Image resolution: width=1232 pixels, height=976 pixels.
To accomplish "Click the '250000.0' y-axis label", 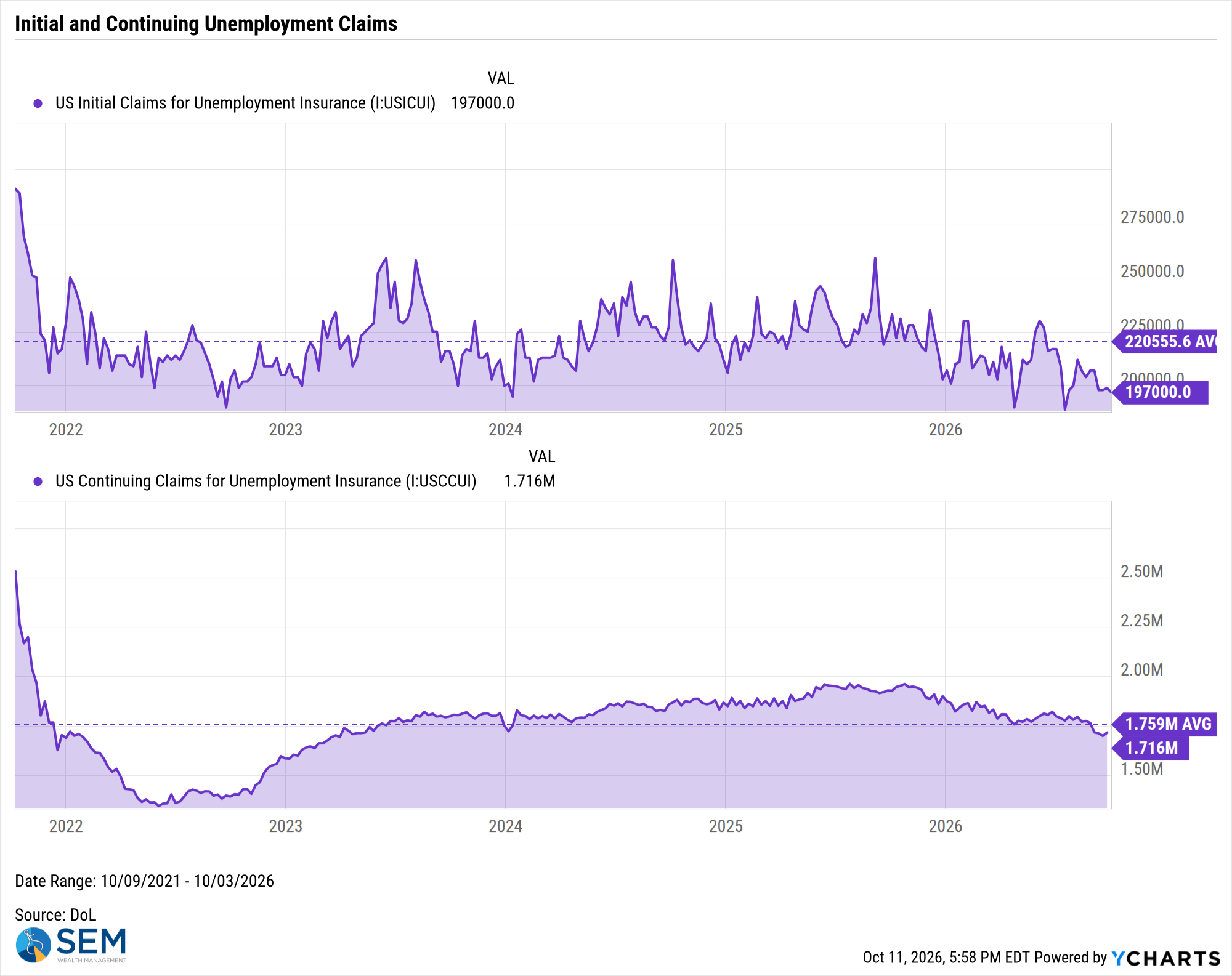I will click(x=1152, y=272).
